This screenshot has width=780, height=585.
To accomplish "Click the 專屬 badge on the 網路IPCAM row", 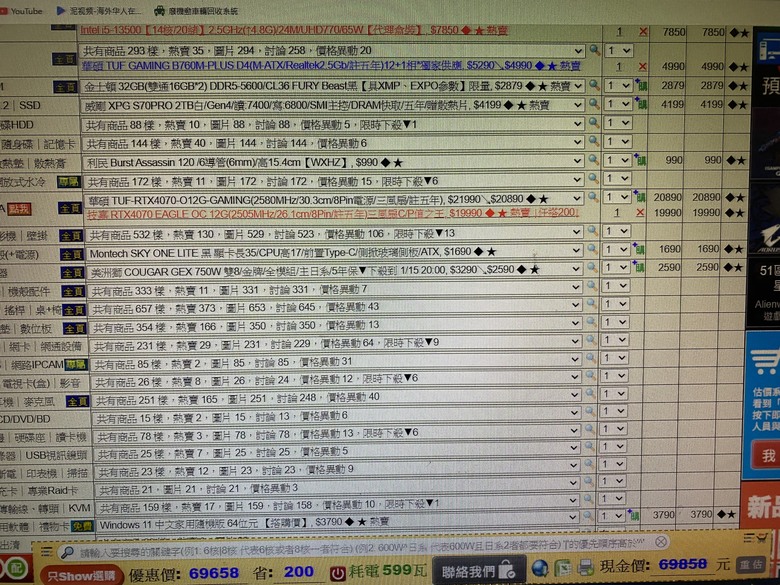I will 76,365.
